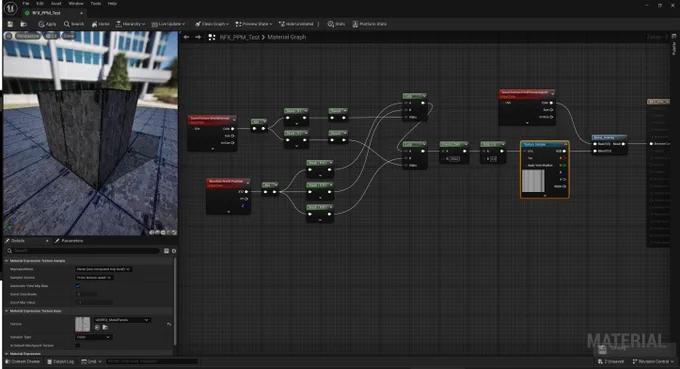This screenshot has width=680, height=369.
Task: Open the Sampler Source dropdown
Action: pos(94,278)
